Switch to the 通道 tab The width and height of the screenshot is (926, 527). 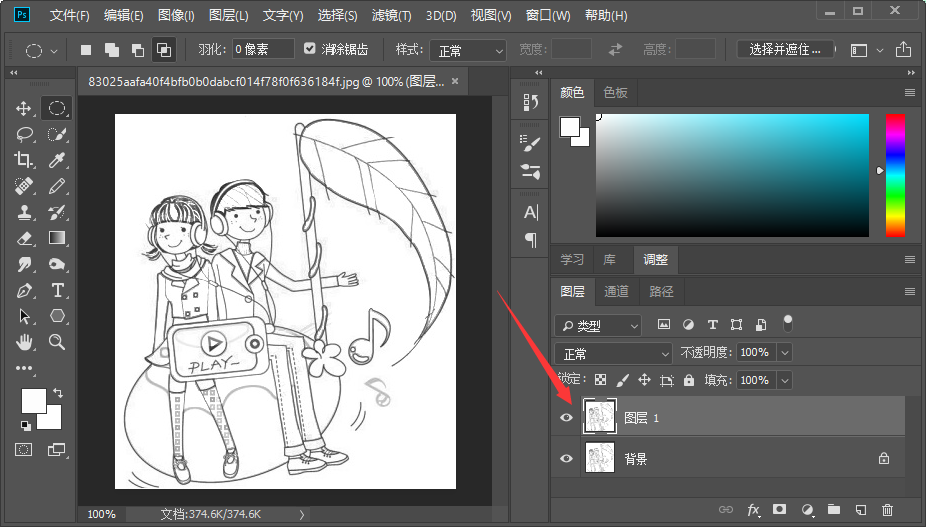pos(616,291)
